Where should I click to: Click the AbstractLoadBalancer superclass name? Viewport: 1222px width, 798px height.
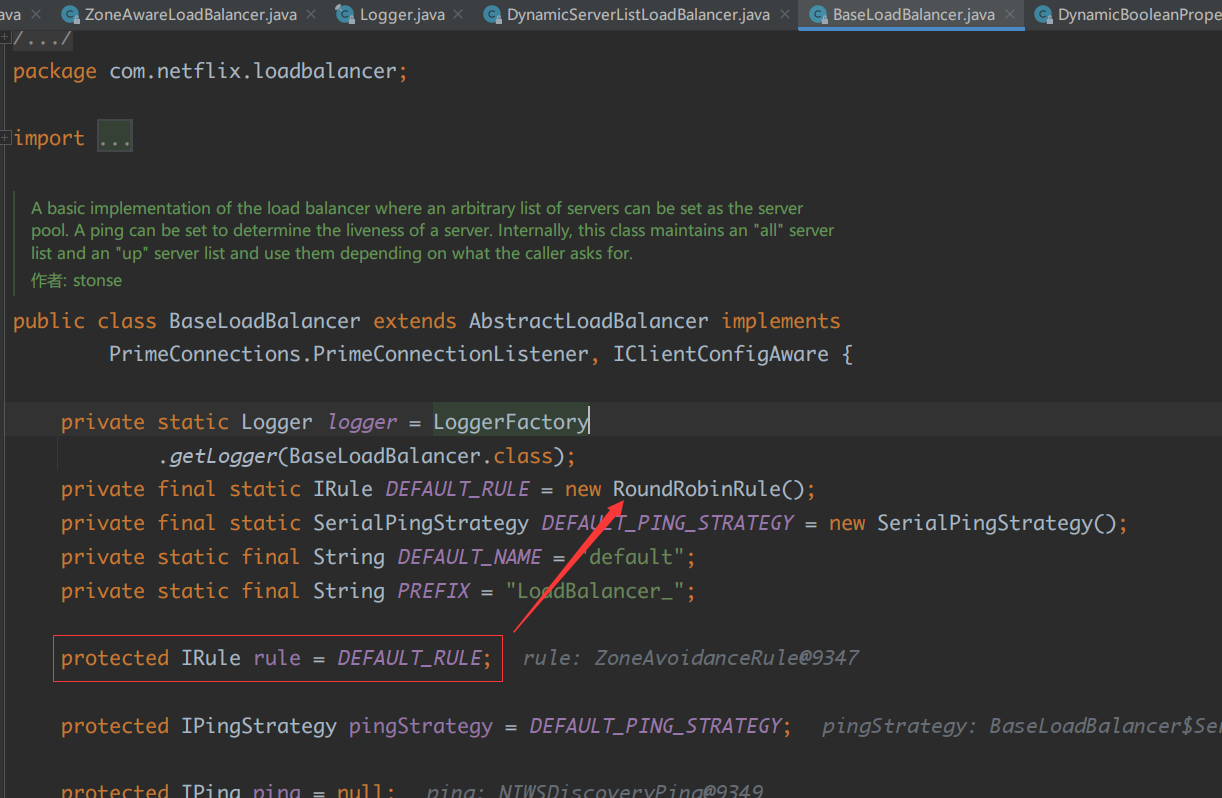coord(589,321)
